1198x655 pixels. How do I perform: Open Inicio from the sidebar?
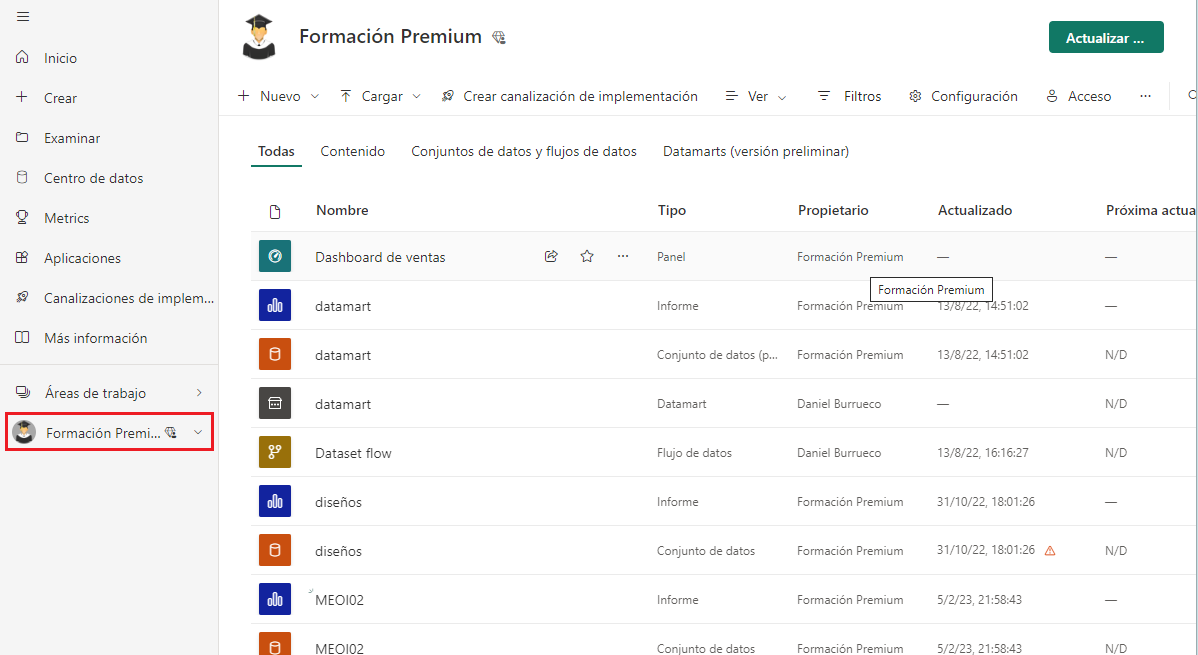60,58
